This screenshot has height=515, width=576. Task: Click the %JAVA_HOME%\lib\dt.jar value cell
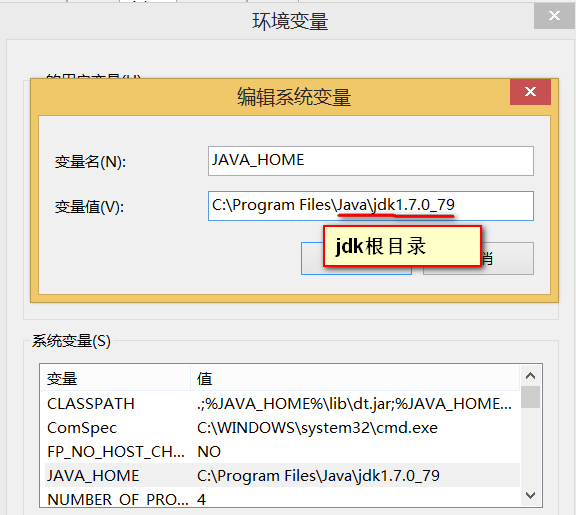[x=354, y=404]
